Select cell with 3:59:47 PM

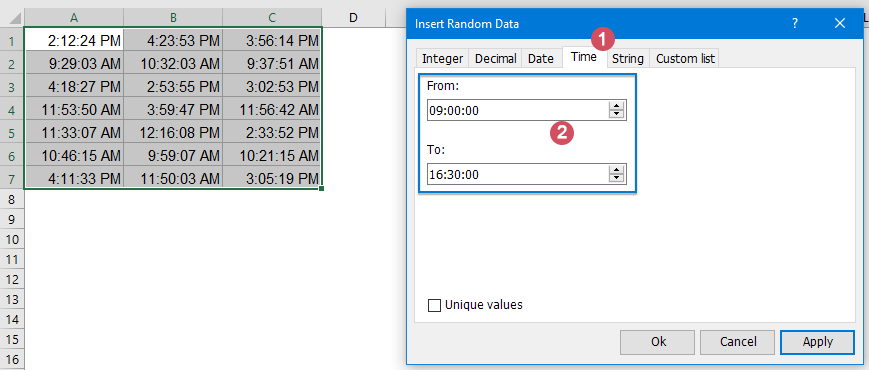point(173,109)
